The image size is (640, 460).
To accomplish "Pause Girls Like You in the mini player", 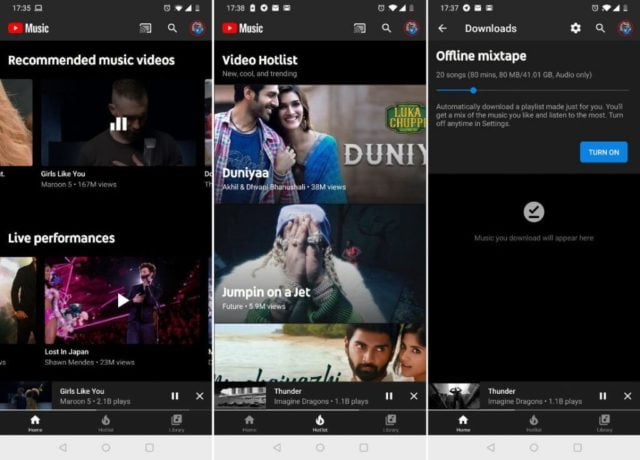I will 175,396.
